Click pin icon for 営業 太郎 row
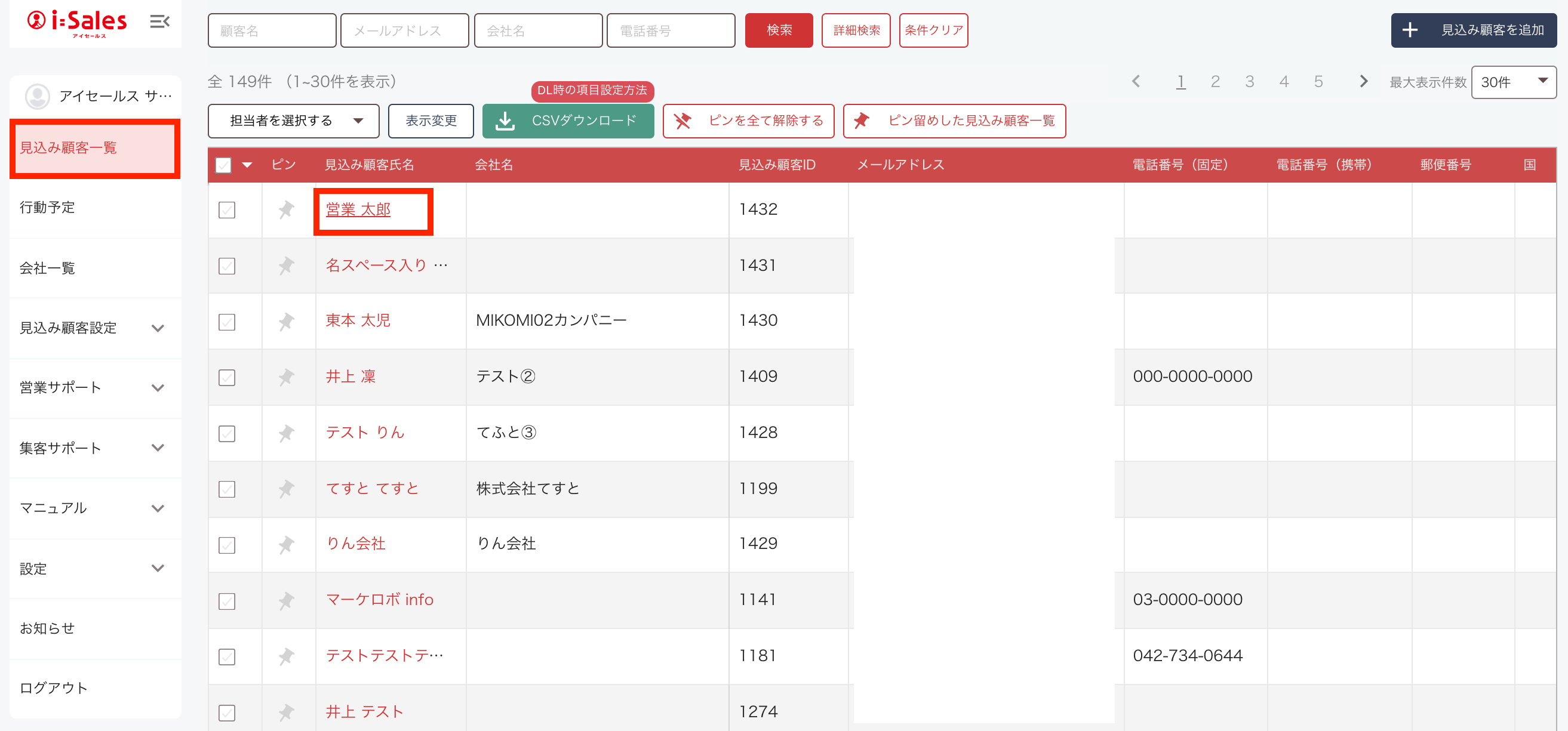The width and height of the screenshot is (1568, 731). pyautogui.click(x=286, y=210)
